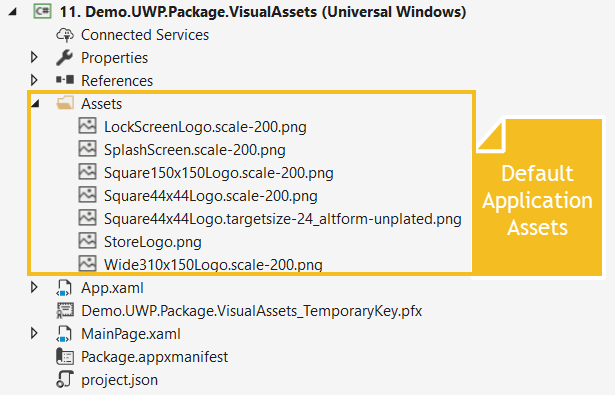Click the C# project icon
Viewport: 615px width, 395px height.
point(42,11)
